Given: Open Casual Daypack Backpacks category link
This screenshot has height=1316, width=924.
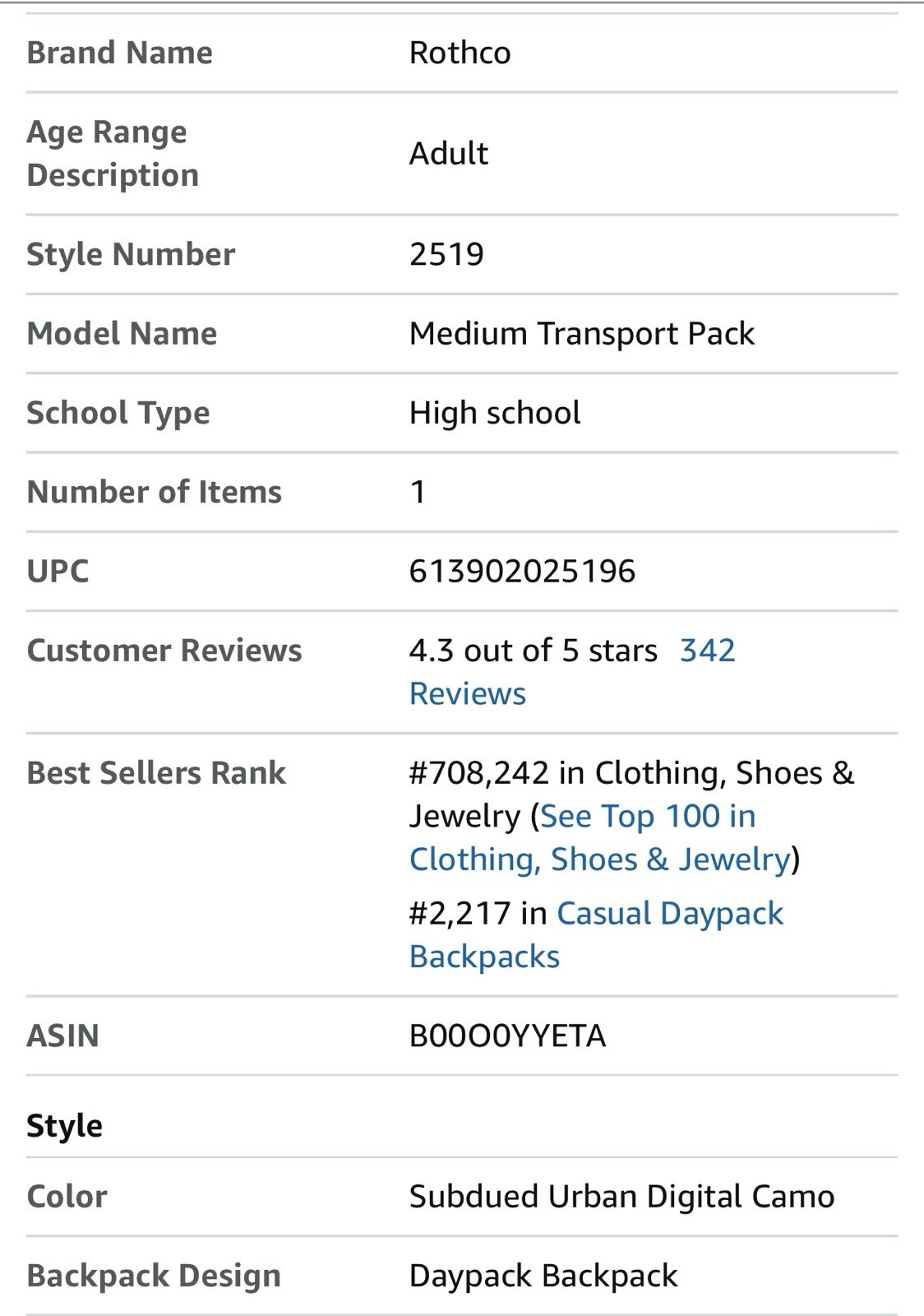Looking at the screenshot, I should [597, 935].
